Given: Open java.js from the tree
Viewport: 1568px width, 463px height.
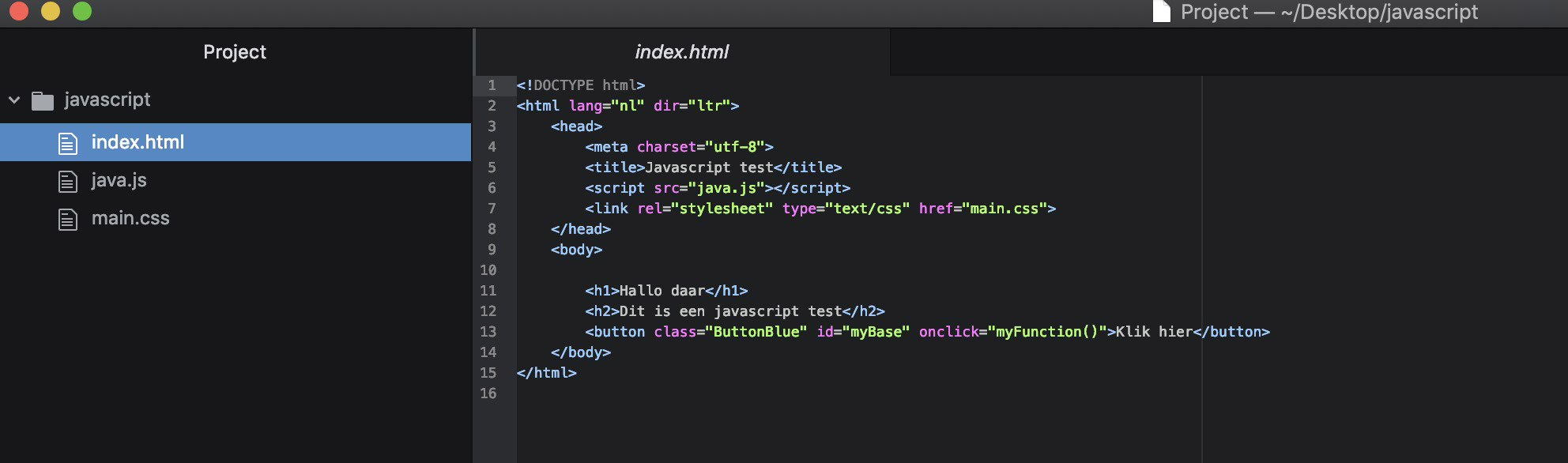Looking at the screenshot, I should [x=119, y=181].
